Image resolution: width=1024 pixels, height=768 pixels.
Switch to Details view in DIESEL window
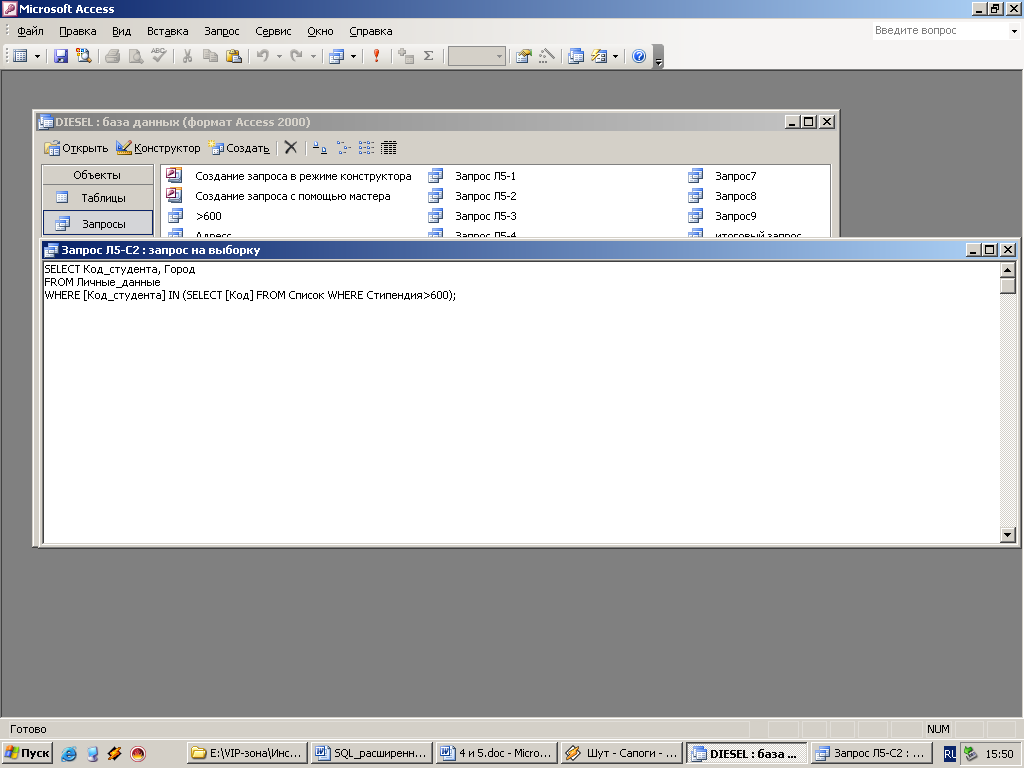pyautogui.click(x=389, y=148)
